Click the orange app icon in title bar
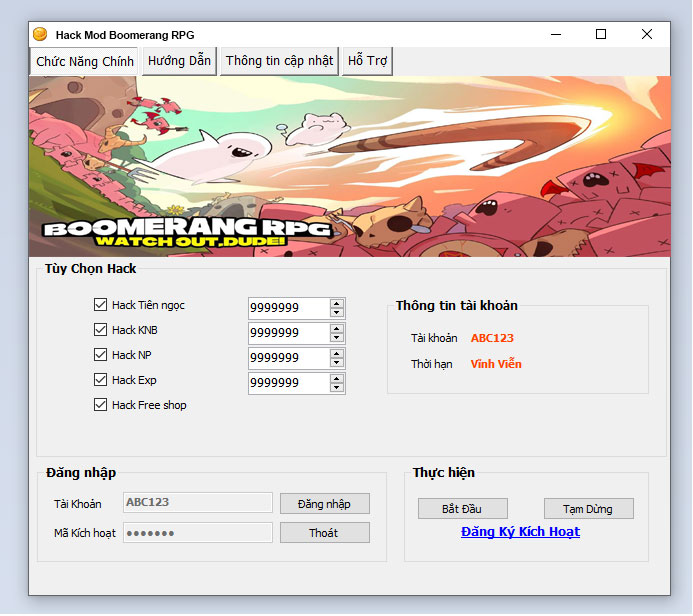 [x=40, y=34]
